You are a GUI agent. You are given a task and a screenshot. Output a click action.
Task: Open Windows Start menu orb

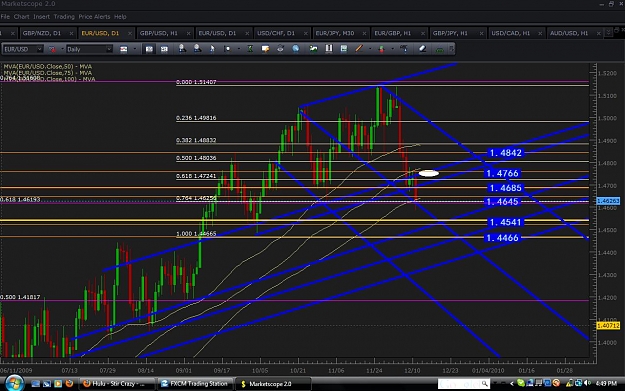(x=14, y=383)
